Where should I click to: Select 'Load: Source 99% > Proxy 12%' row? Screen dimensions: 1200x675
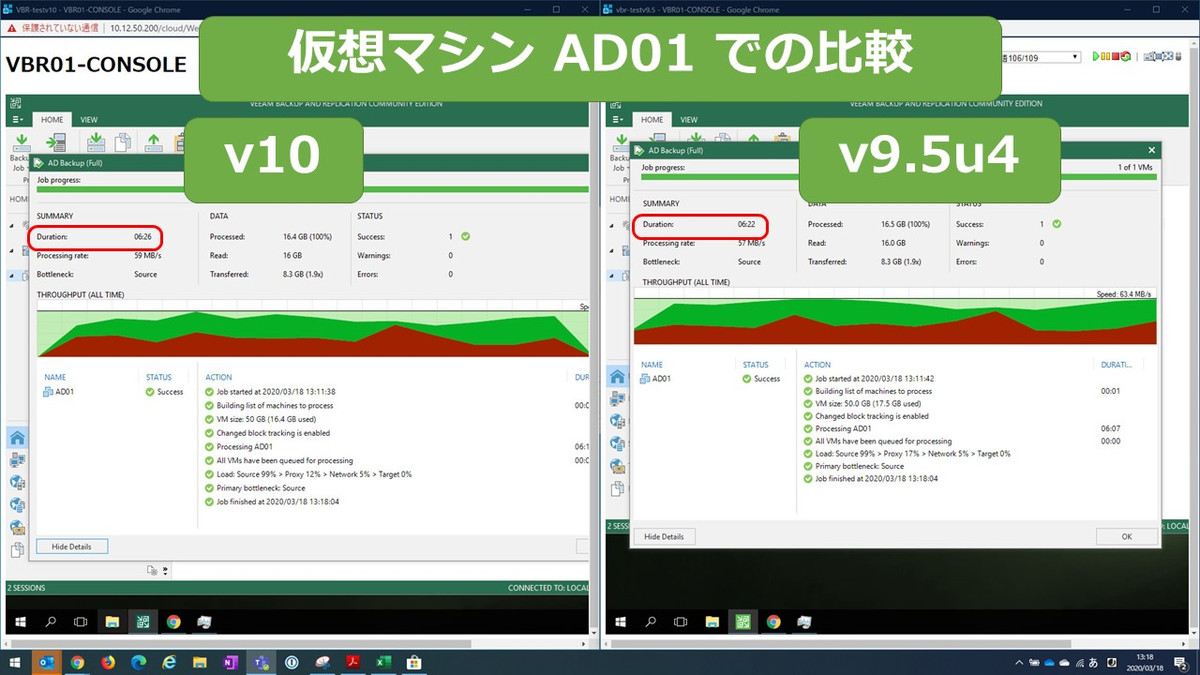point(308,474)
